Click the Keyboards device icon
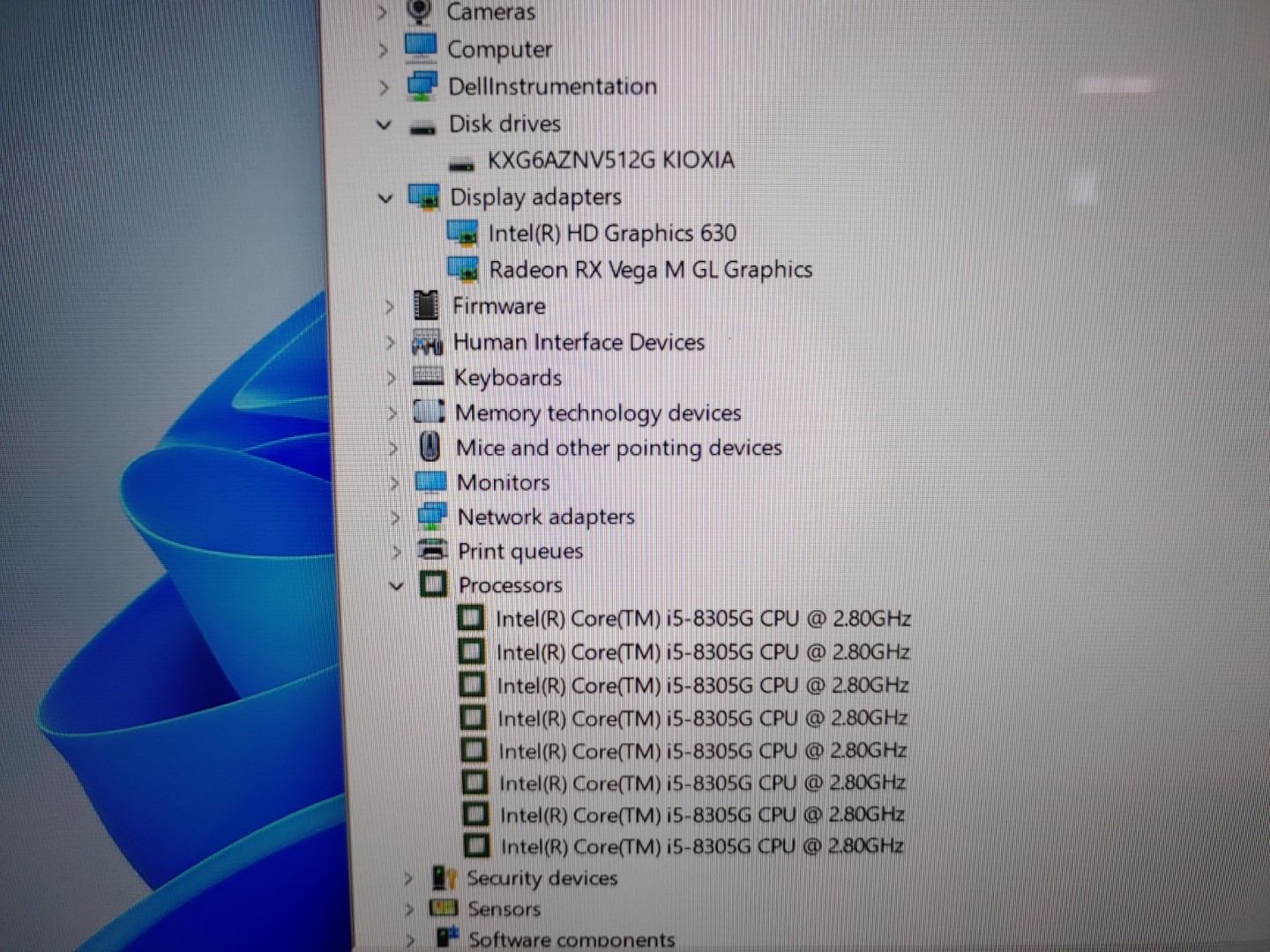The image size is (1270, 952). [x=428, y=377]
